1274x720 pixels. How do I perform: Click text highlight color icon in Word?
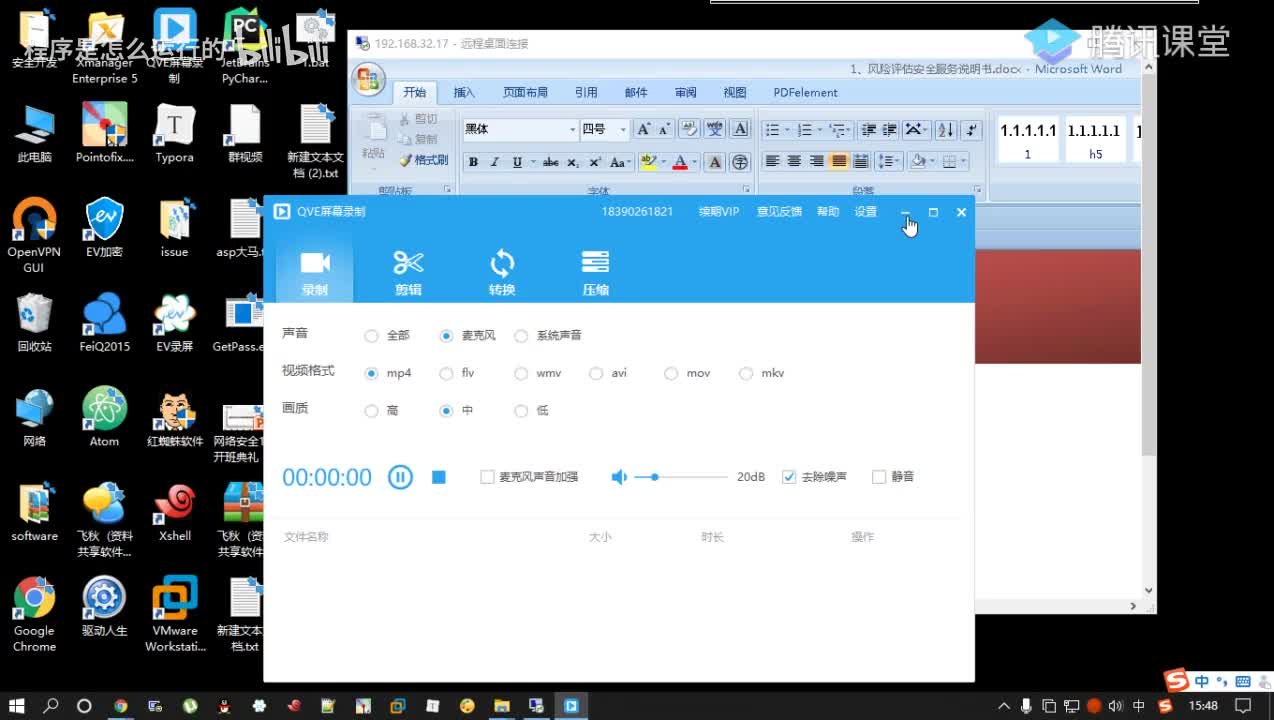point(648,162)
